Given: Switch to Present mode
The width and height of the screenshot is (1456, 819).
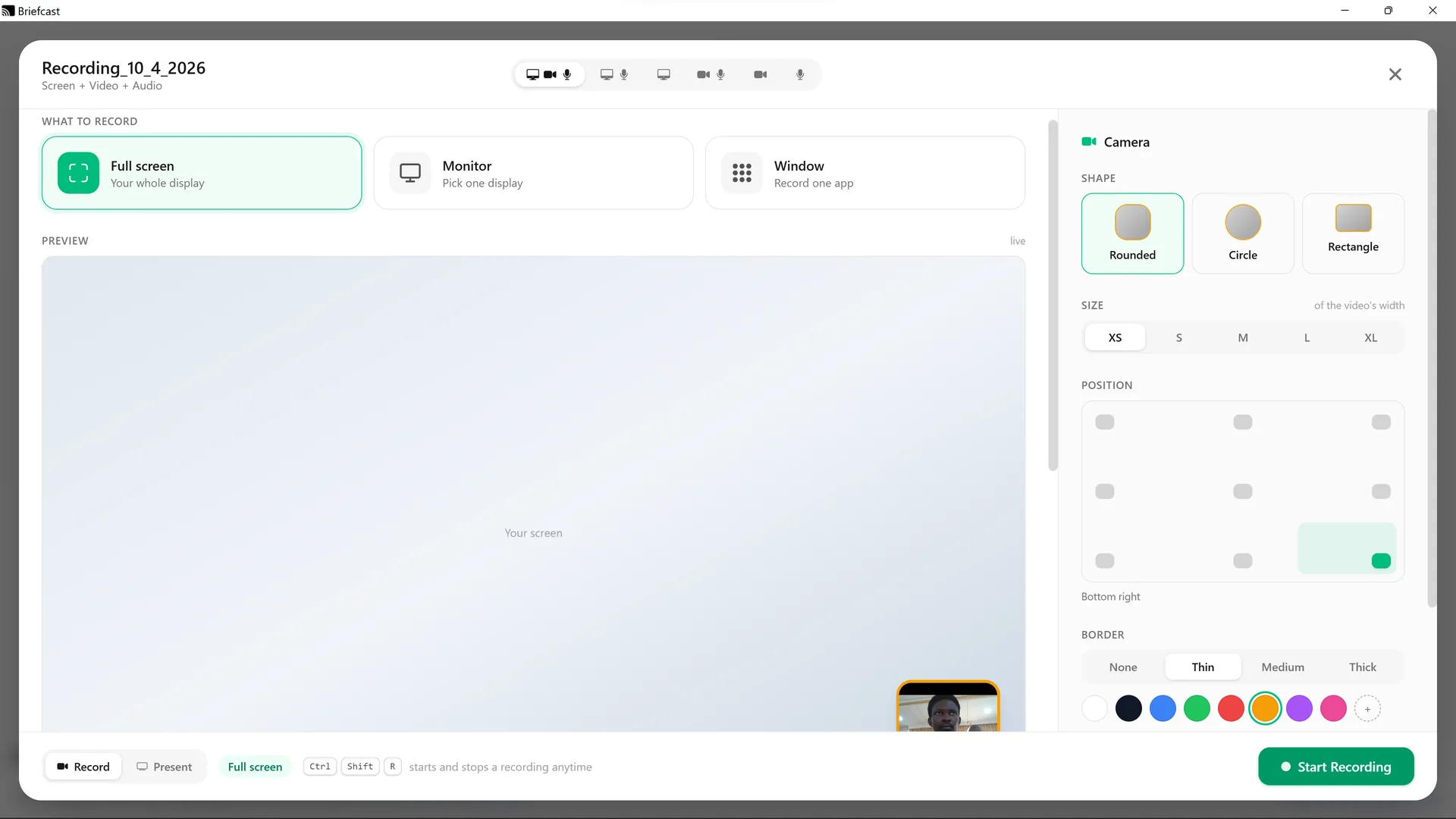Looking at the screenshot, I should pyautogui.click(x=165, y=767).
